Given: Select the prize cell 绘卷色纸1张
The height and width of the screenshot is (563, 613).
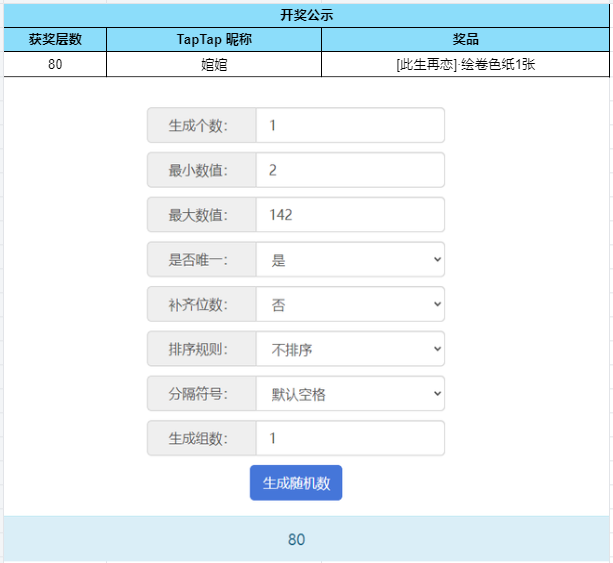Looking at the screenshot, I should 465,64.
